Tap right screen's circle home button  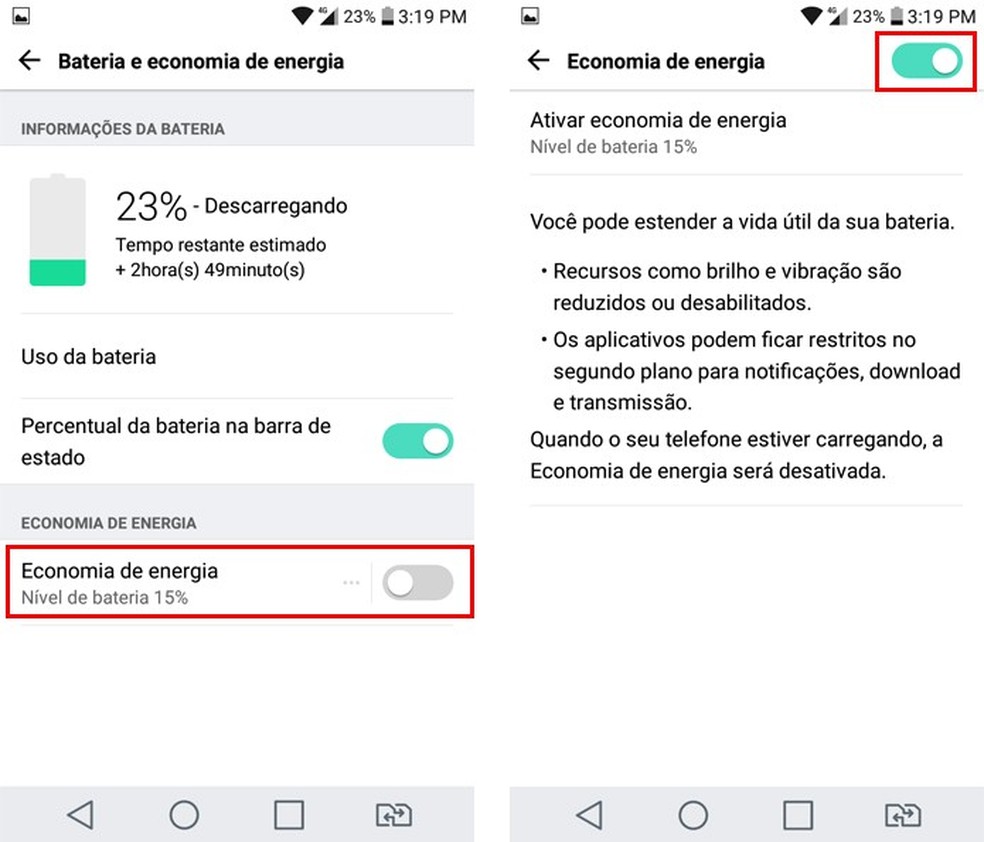pyautogui.click(x=693, y=814)
